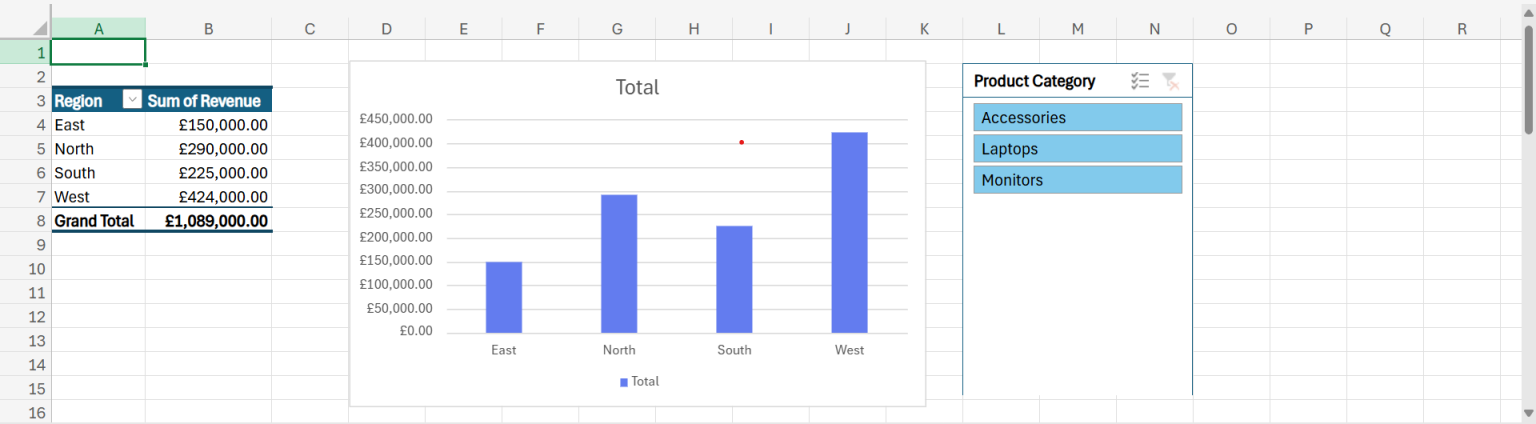This screenshot has height=424, width=1536.
Task: Select column A header
Action: (x=98, y=29)
